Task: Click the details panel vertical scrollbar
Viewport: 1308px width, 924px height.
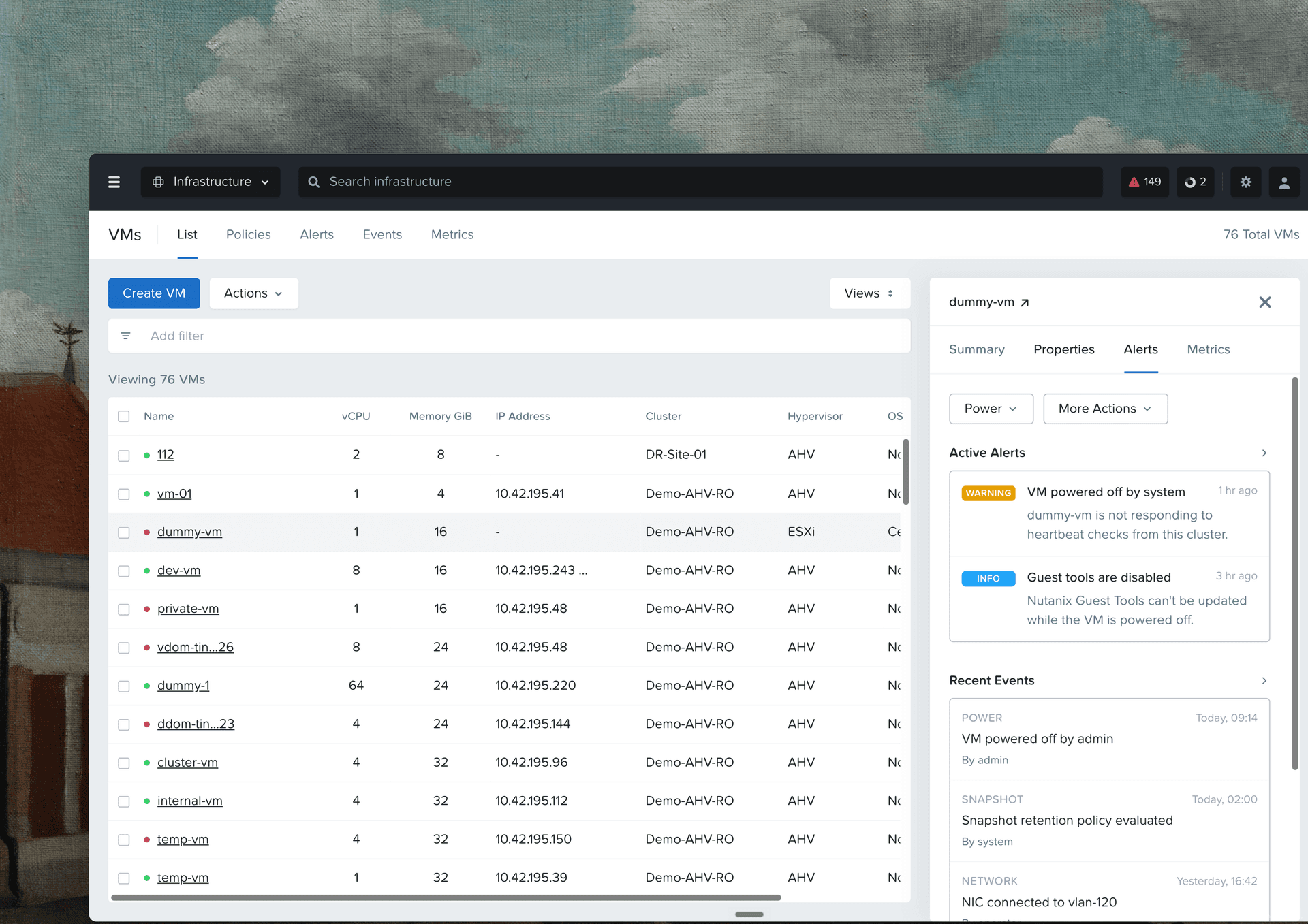Action: [x=1295, y=573]
